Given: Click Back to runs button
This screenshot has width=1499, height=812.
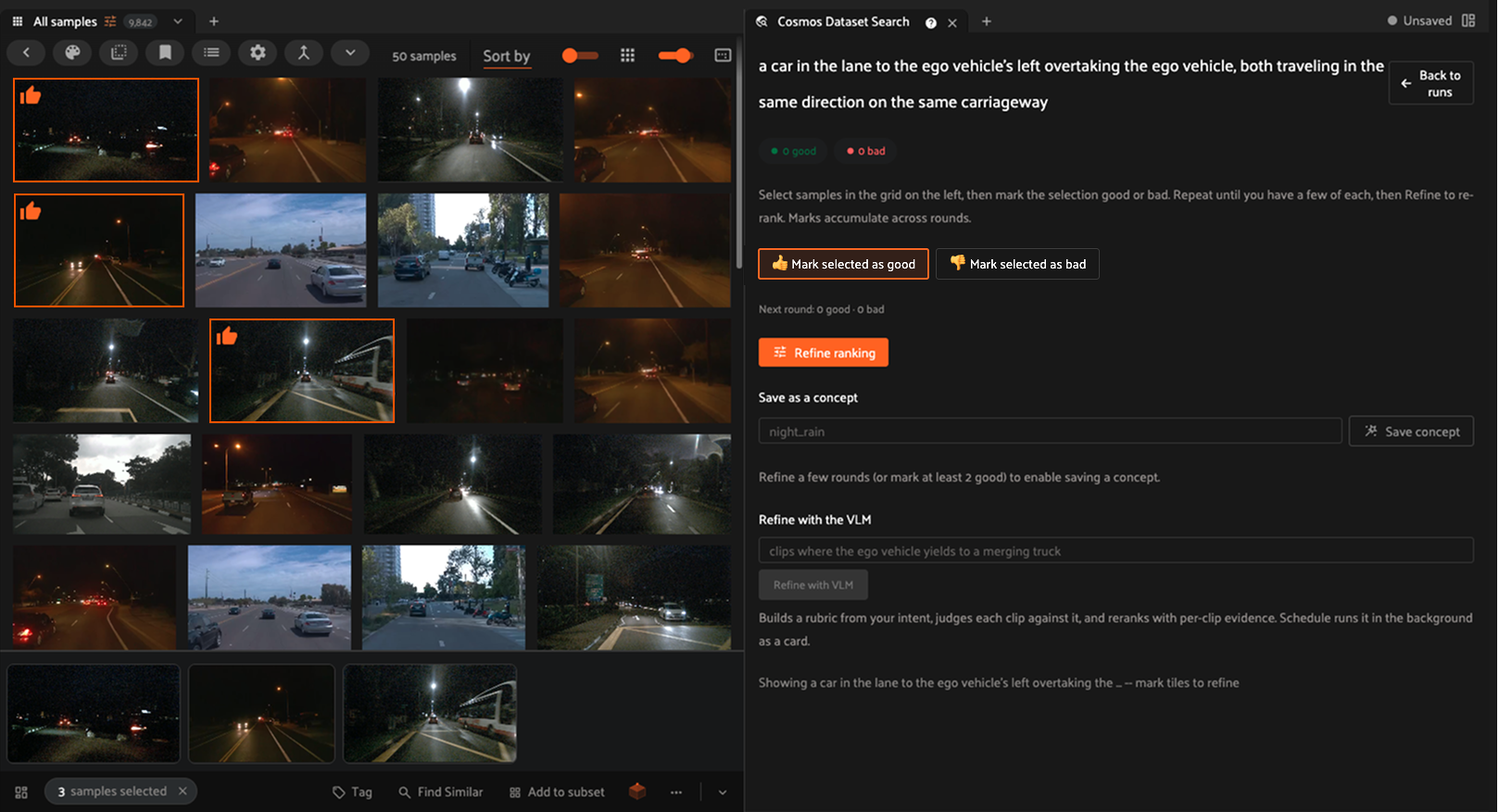Looking at the screenshot, I should (x=1431, y=83).
